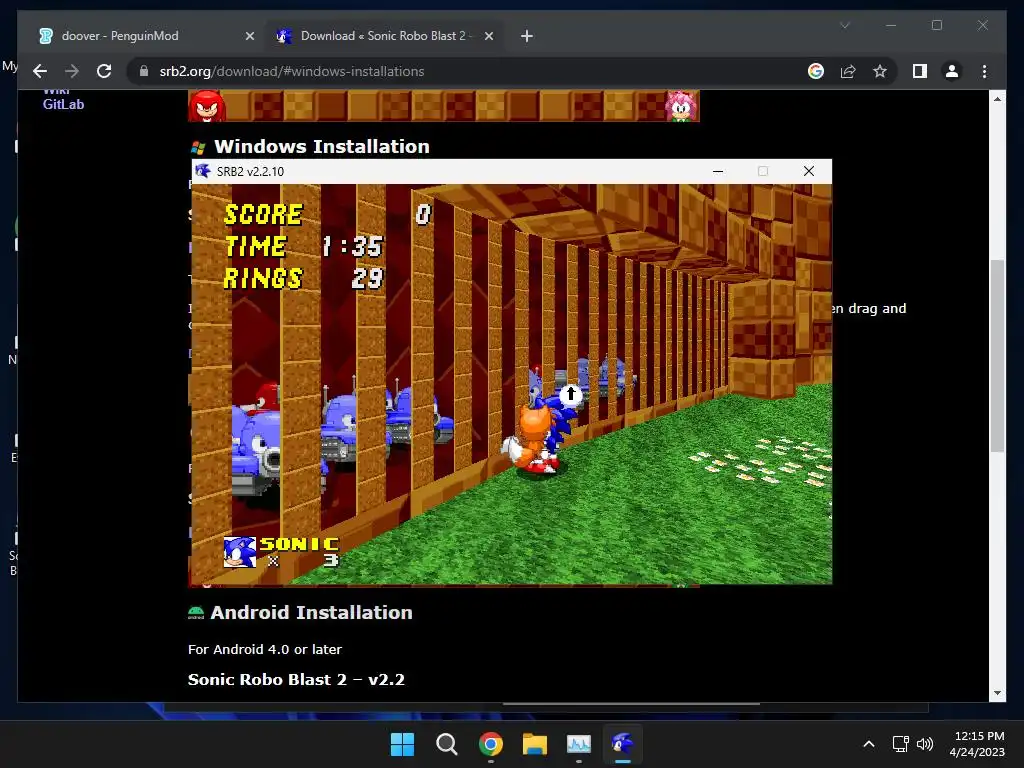The width and height of the screenshot is (1024, 768).
Task: Open the GitLab sidebar link
Action: [63, 104]
